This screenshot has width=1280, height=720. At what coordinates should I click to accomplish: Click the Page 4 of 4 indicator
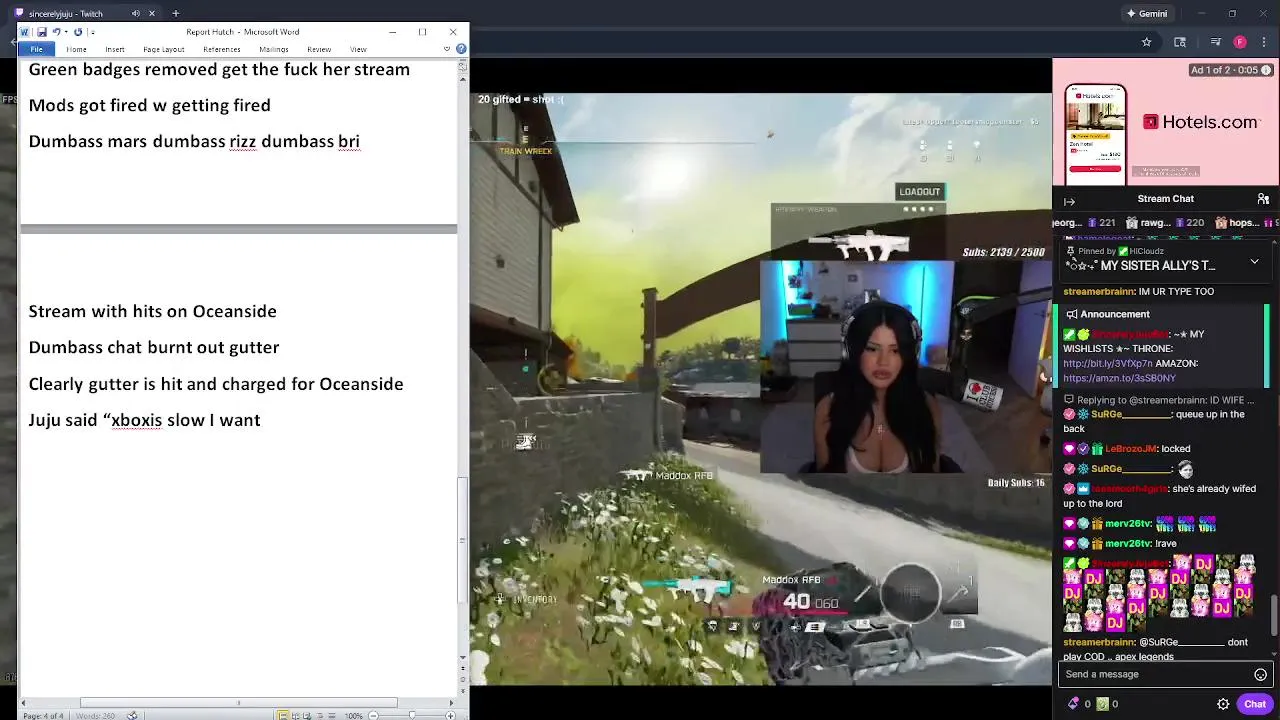[43, 715]
